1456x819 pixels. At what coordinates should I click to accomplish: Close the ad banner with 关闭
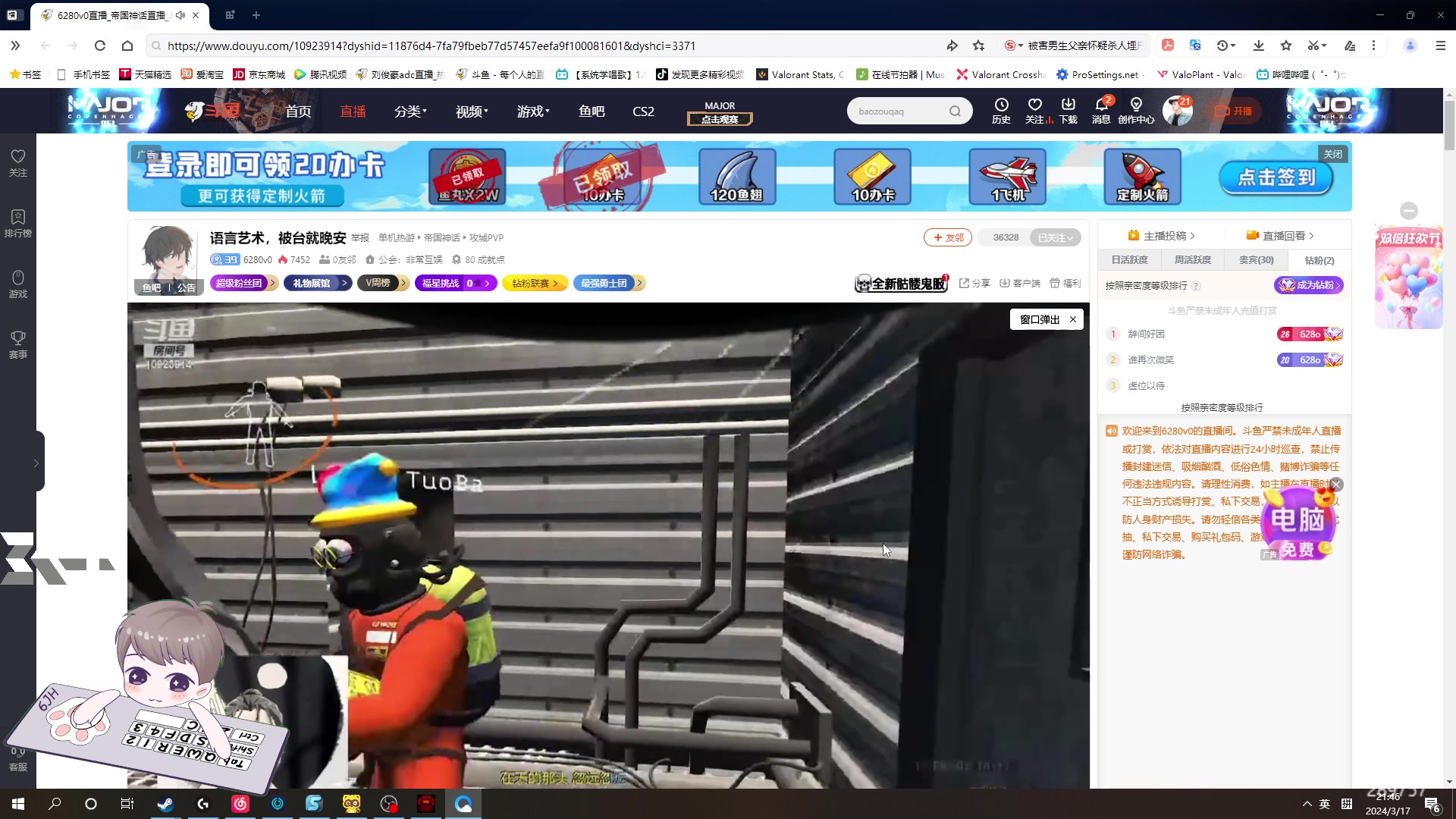(x=1333, y=154)
